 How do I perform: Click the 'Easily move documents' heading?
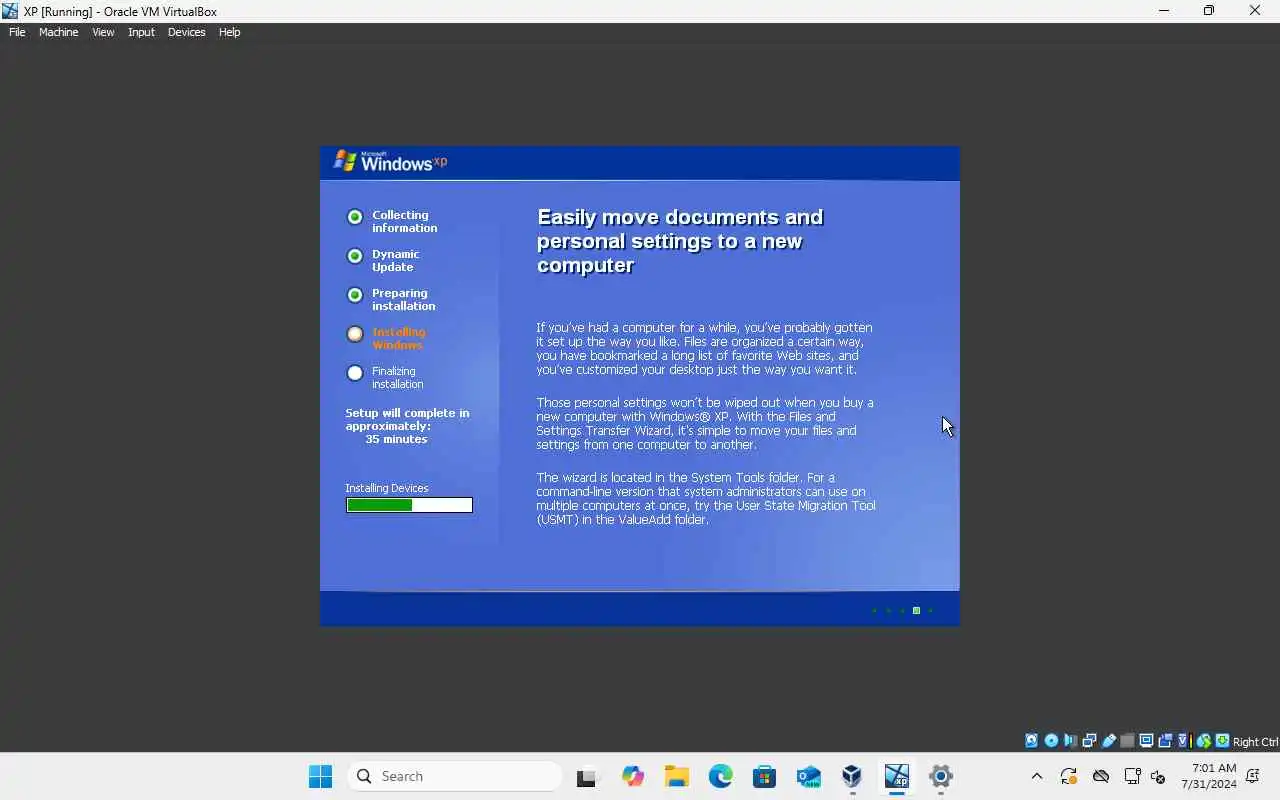coord(680,241)
